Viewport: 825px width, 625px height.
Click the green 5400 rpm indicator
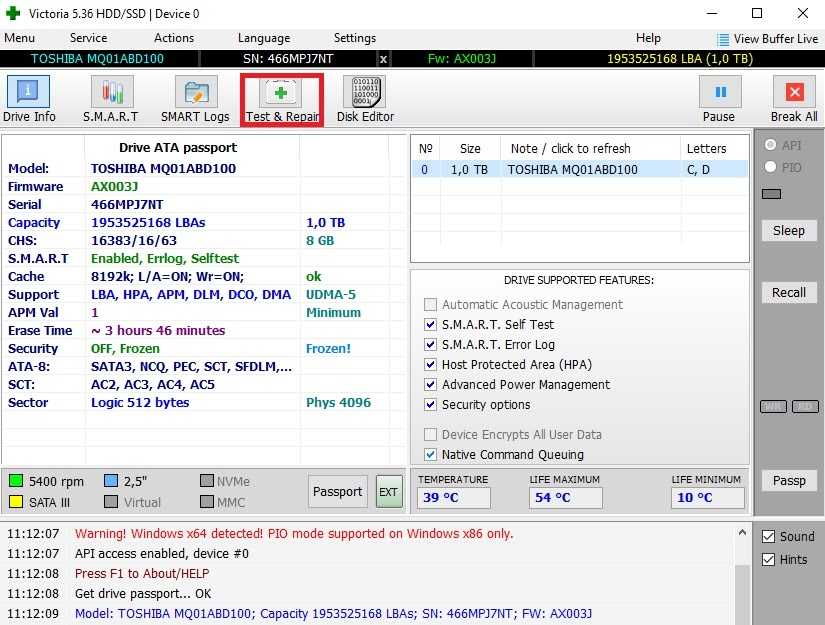[16, 481]
